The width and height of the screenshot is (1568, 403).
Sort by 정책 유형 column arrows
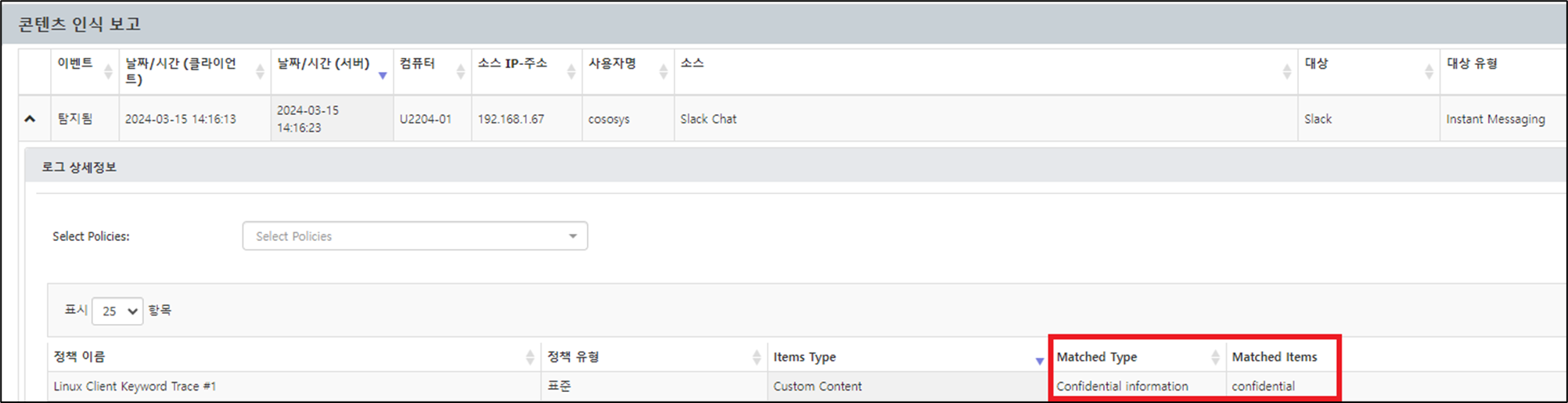tap(757, 357)
